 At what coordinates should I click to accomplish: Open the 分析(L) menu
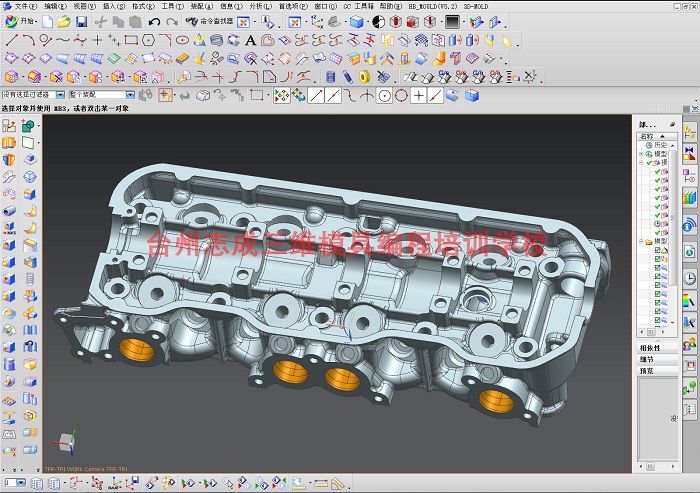[260, 6]
